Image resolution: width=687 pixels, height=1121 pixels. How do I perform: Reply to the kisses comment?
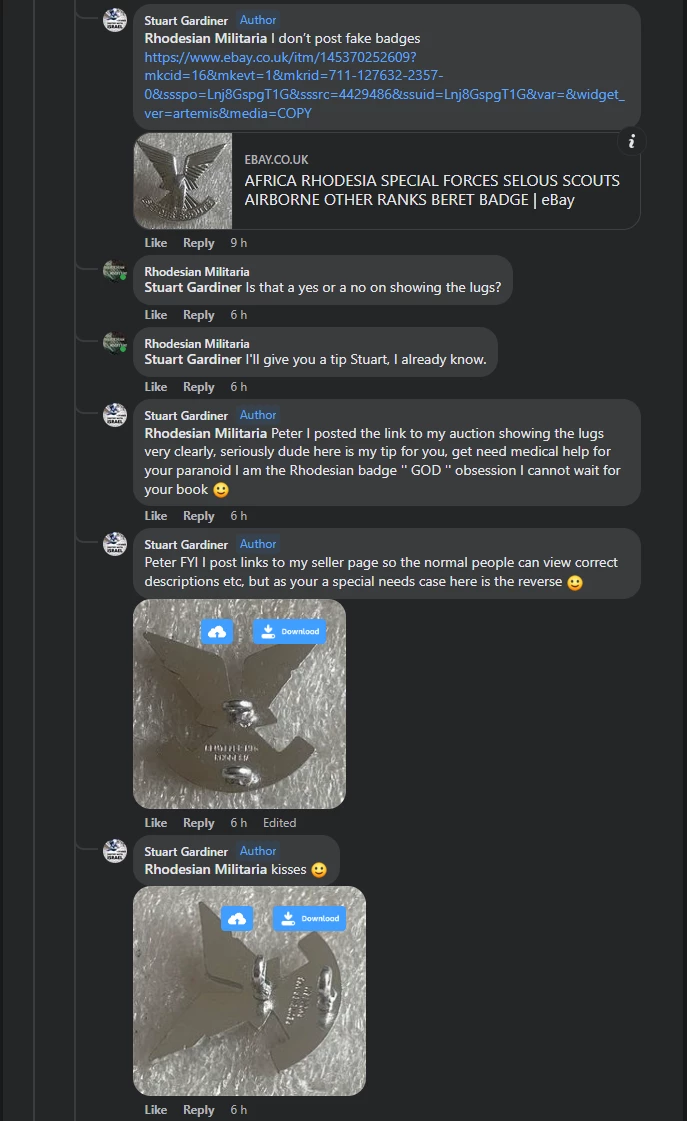(199, 1110)
